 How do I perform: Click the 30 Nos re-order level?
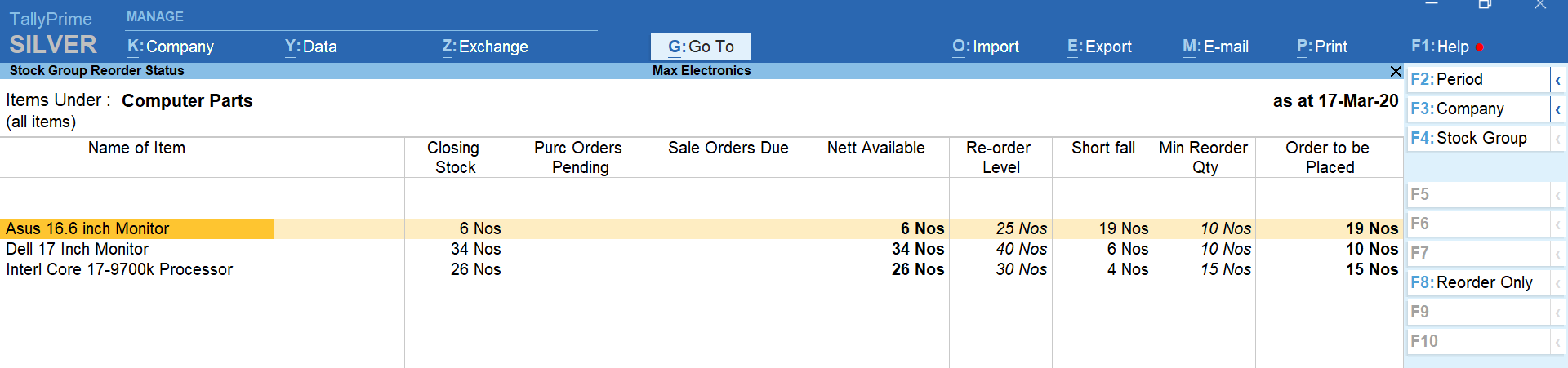pos(1021,269)
